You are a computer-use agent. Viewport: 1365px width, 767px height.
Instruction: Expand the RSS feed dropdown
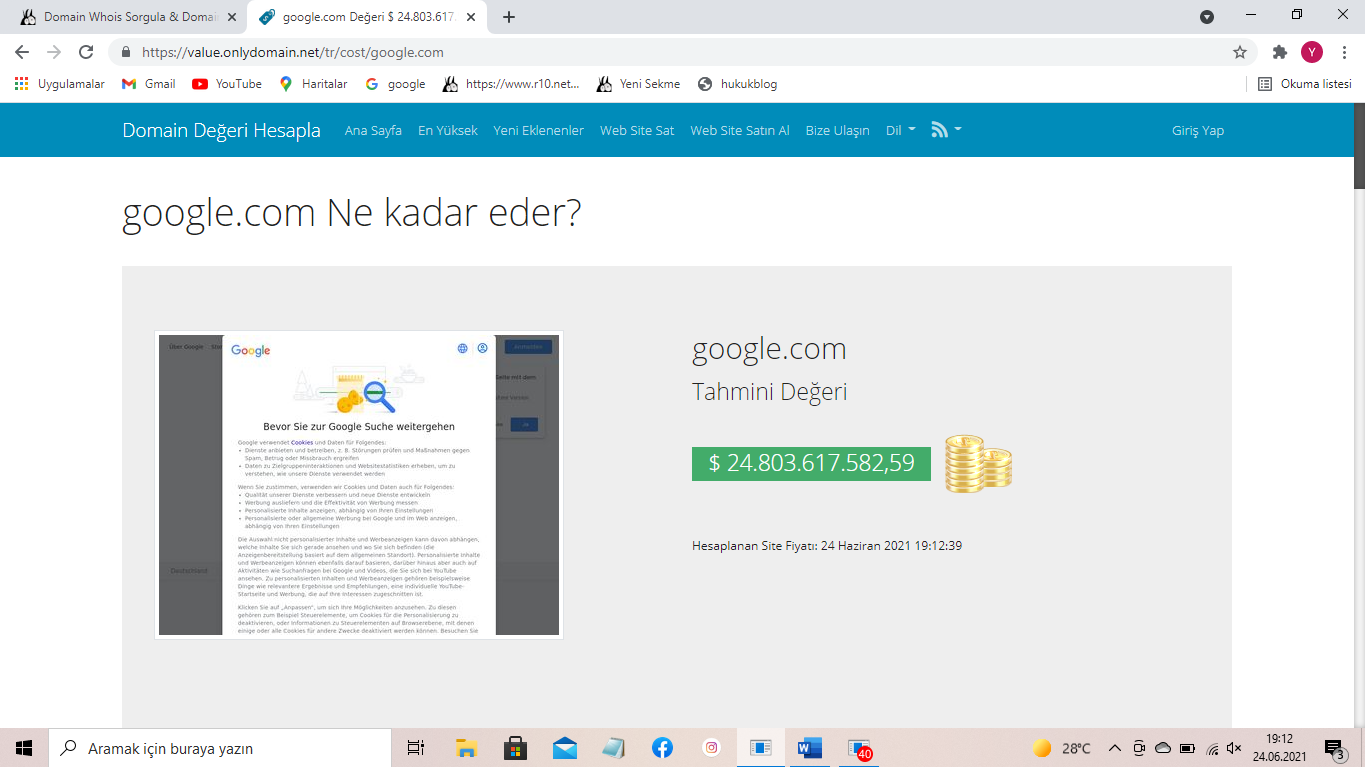(x=946, y=130)
